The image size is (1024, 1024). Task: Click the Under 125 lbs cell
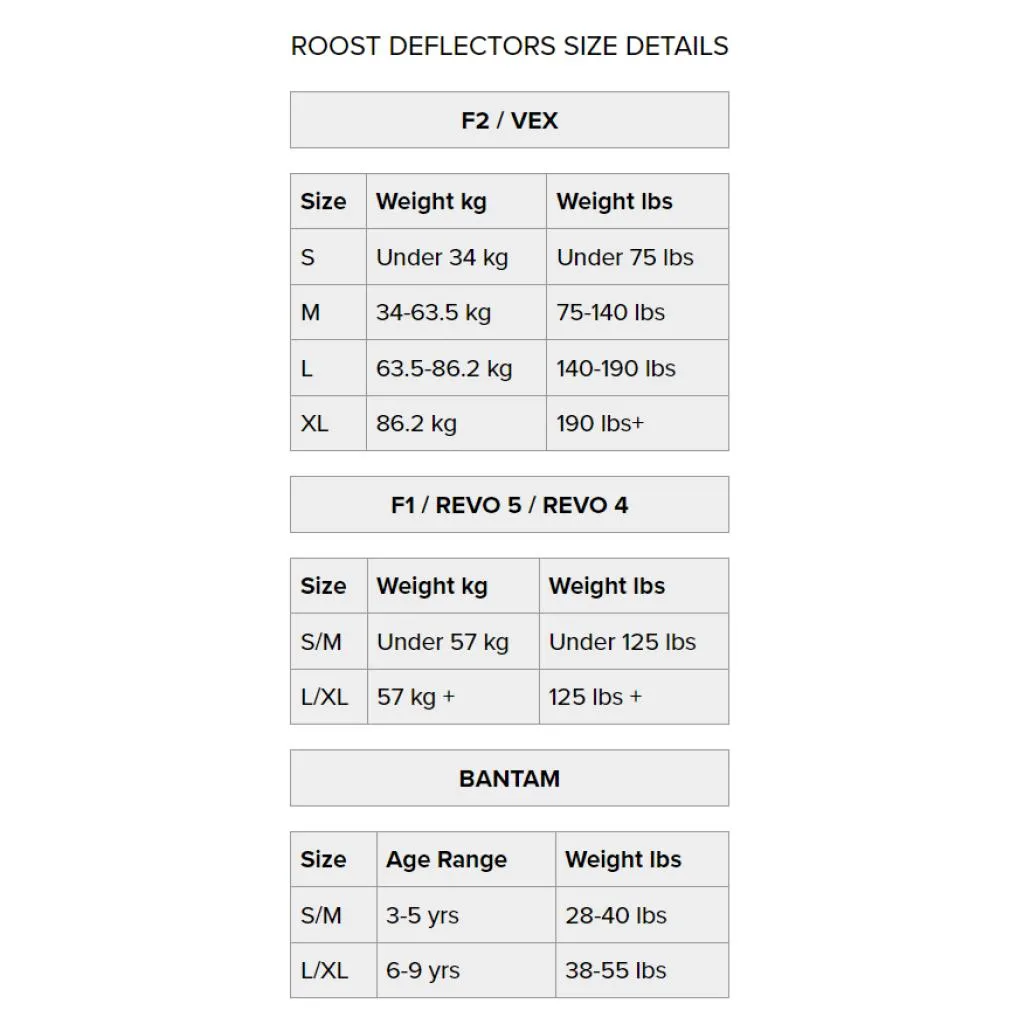[634, 641]
